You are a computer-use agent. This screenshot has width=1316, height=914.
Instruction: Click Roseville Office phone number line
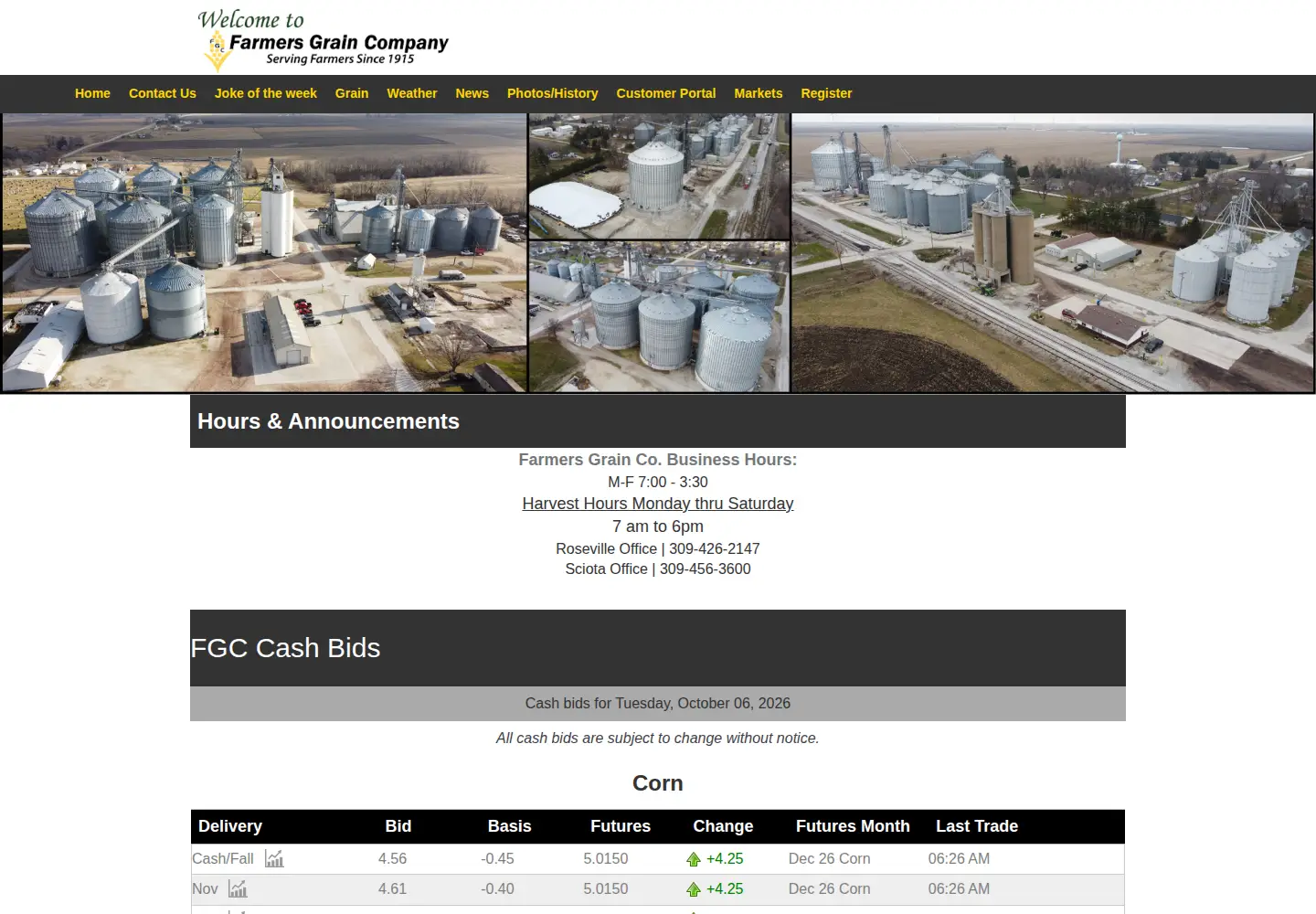coord(658,548)
